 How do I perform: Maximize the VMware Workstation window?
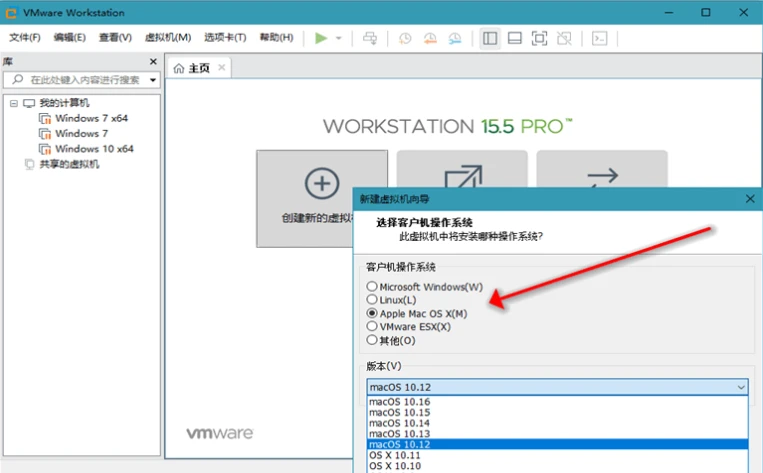[706, 13]
